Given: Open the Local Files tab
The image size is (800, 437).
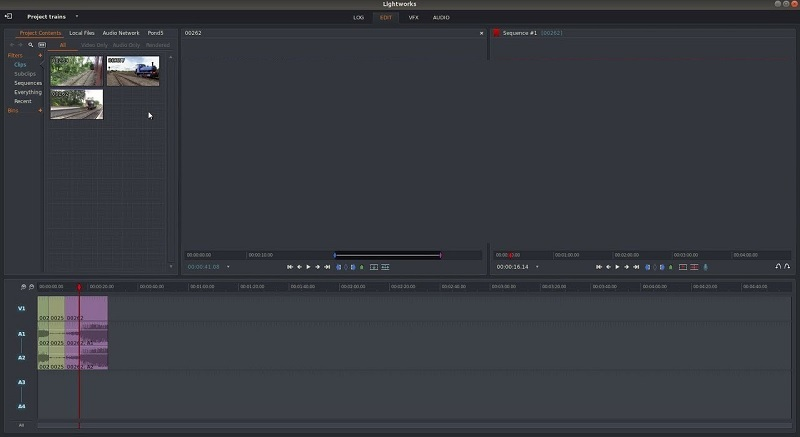Looking at the screenshot, I should [x=82, y=33].
